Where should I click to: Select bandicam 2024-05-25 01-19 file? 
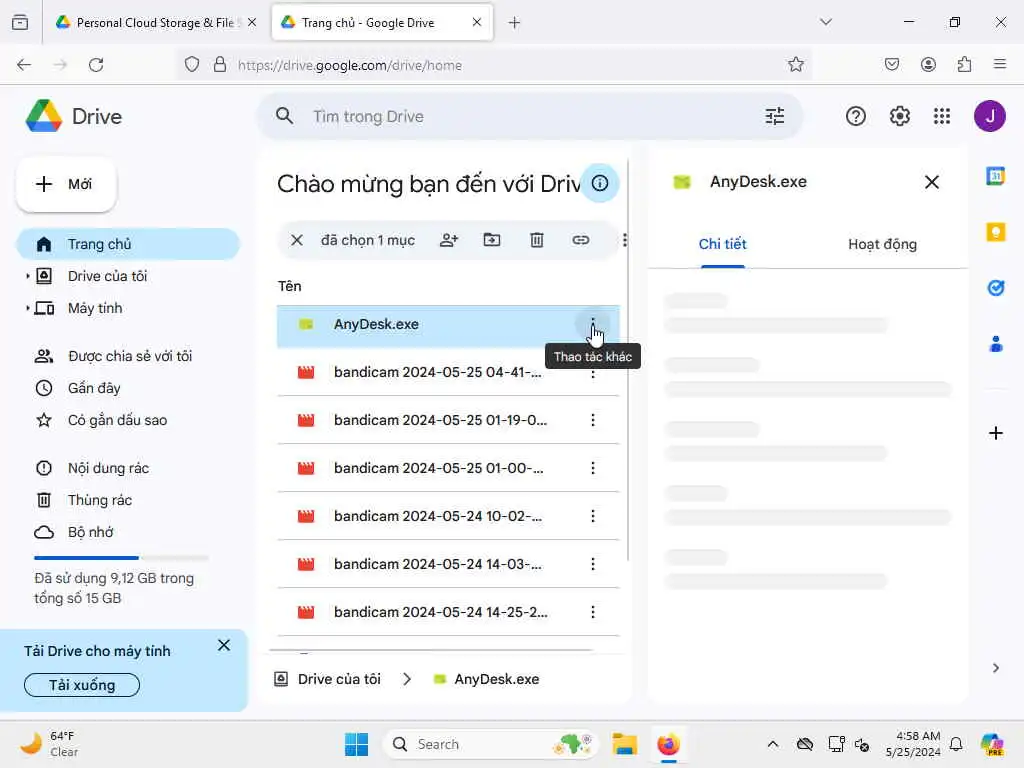(448, 420)
